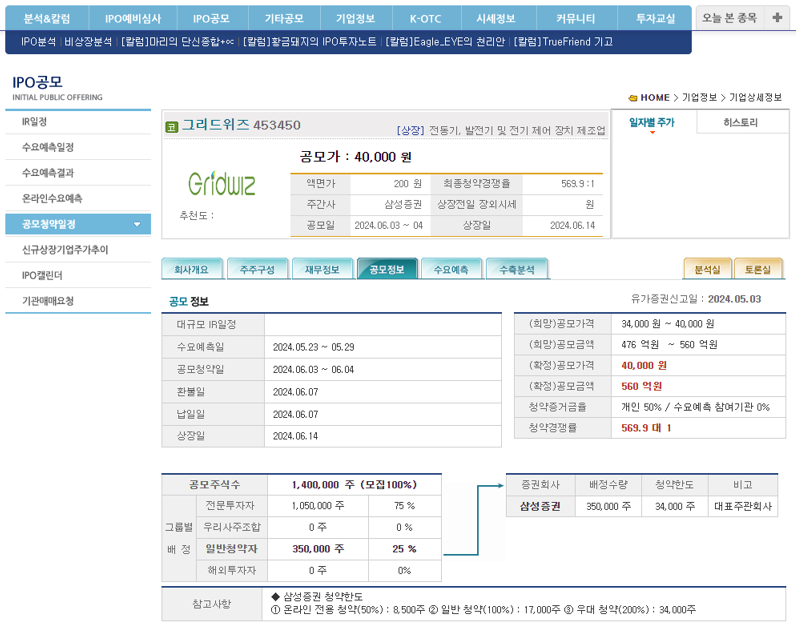Click the 대표주관회사 remark cell
The height and width of the screenshot is (633, 796).
[x=743, y=506]
